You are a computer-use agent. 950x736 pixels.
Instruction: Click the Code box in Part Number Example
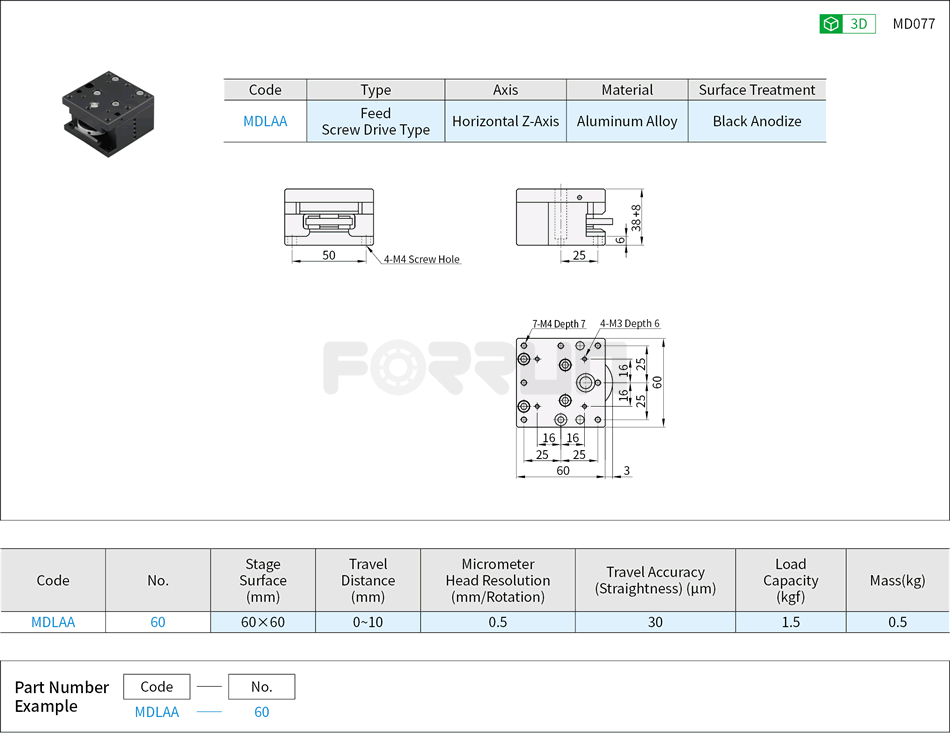click(x=157, y=686)
